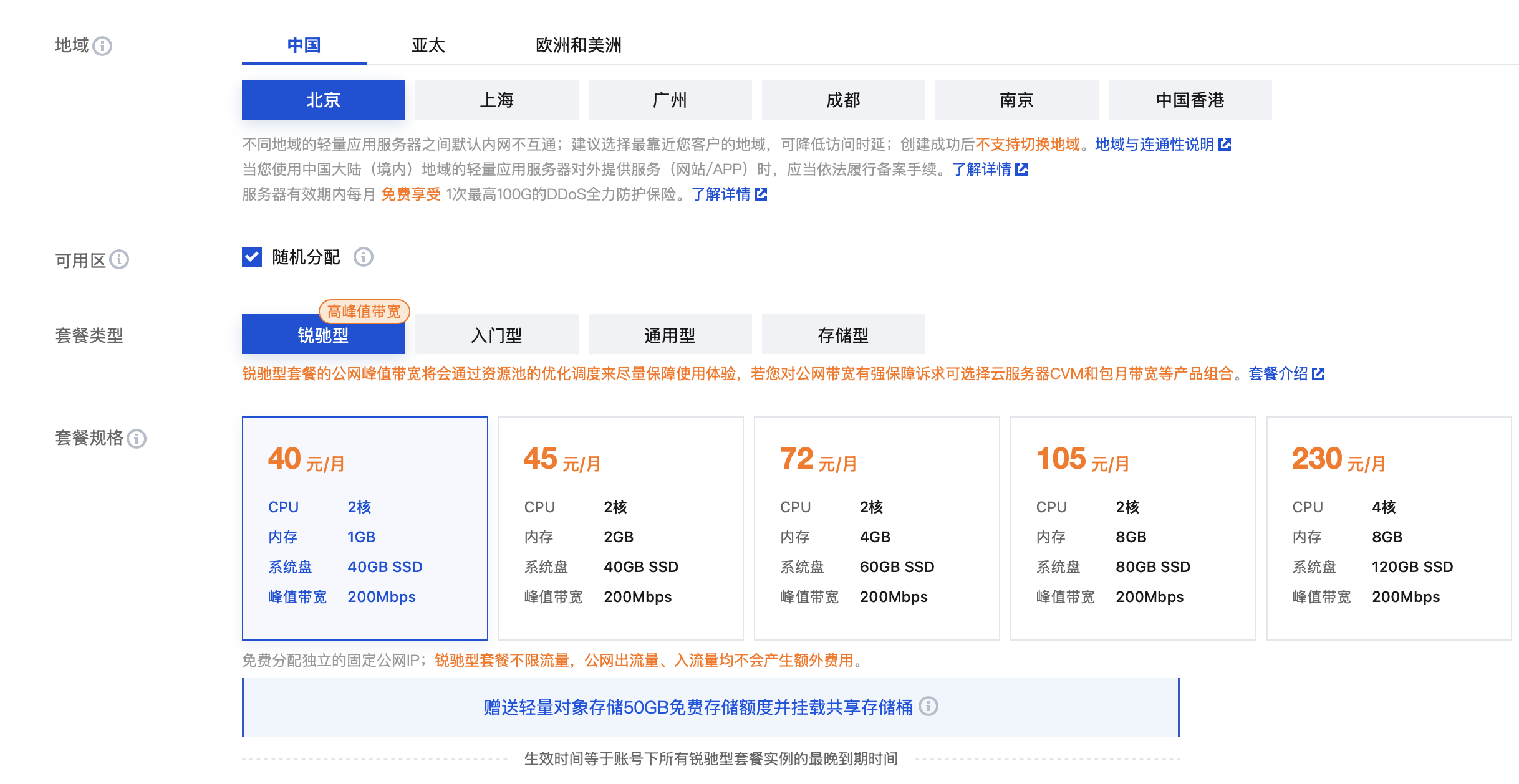Select 上海 region button
This screenshot has width=1519, height=784.
pyautogui.click(x=496, y=100)
